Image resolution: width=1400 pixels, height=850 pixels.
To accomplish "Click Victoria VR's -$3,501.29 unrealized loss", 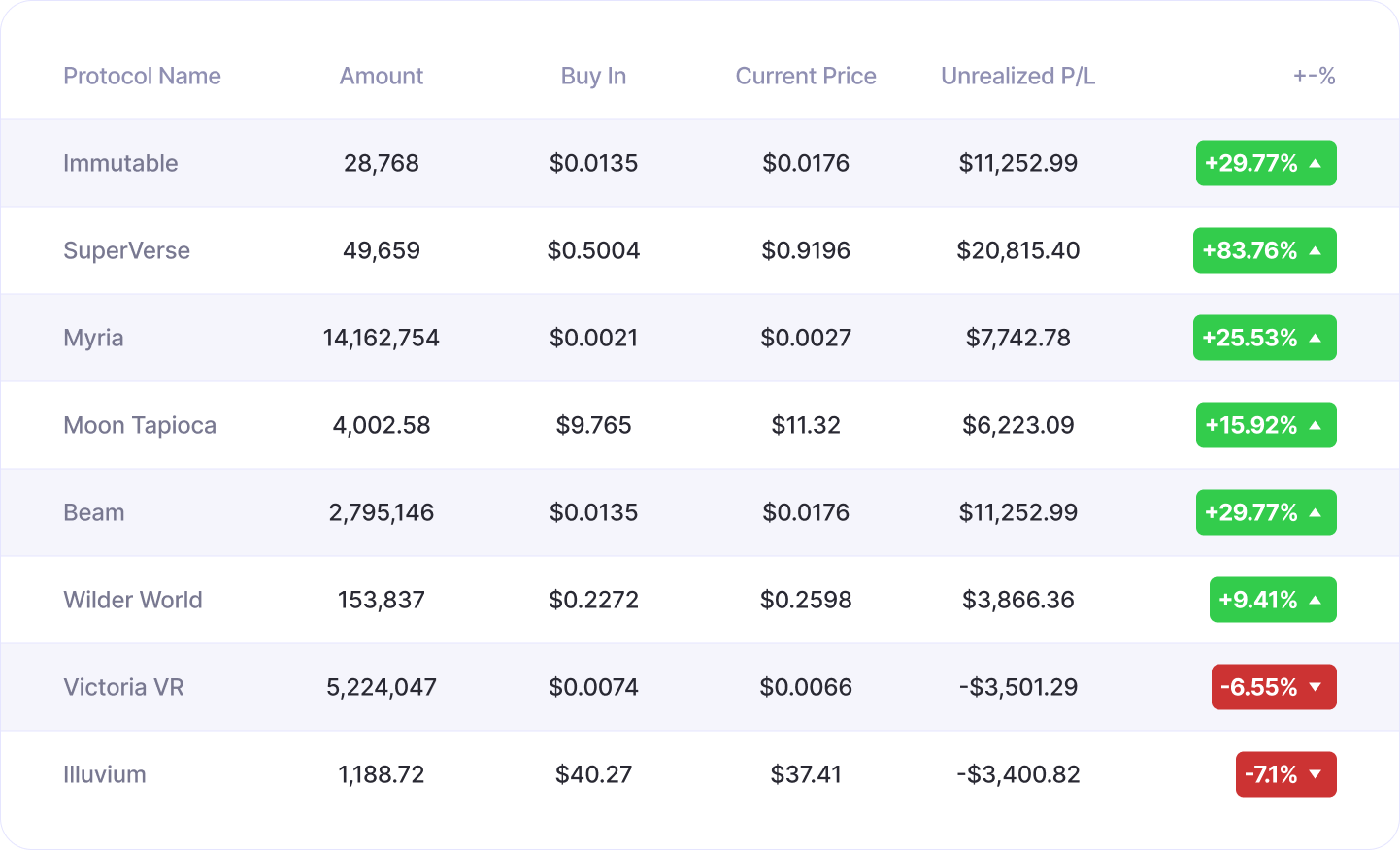I will click(1017, 687).
